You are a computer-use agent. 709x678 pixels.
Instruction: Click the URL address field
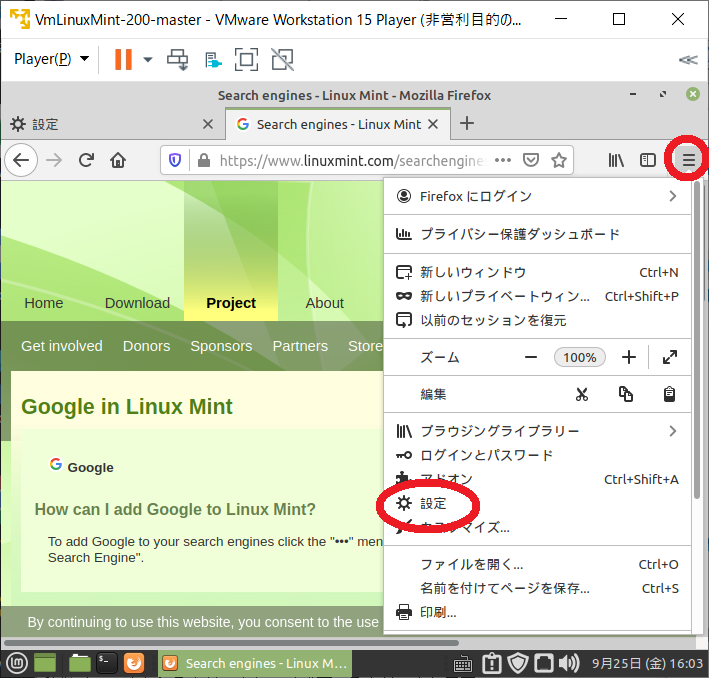pyautogui.click(x=353, y=160)
